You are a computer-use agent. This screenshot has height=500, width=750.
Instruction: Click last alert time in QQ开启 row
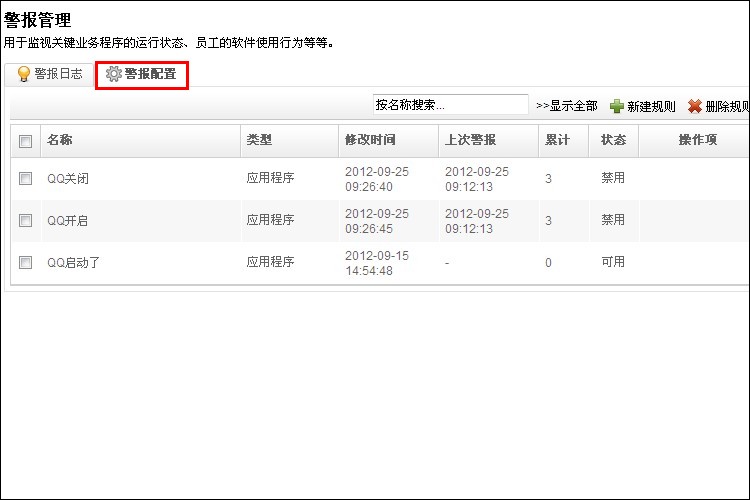point(477,221)
